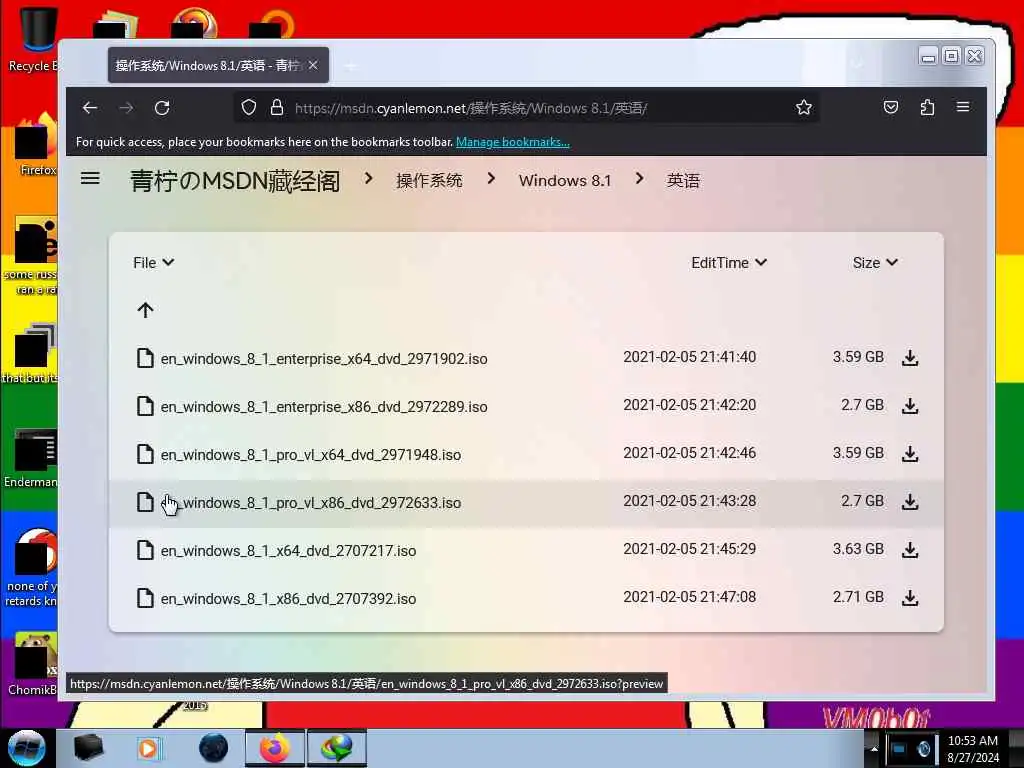Screen dimensions: 1024x768
Task: Open en_windows_8_1_enterprise_x86_dvd_2972289.iso file name
Action: (x=324, y=406)
